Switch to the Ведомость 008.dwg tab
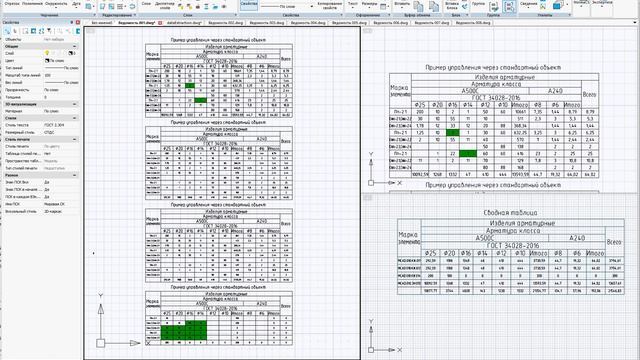This screenshot has width=640, height=360. (x=473, y=23)
